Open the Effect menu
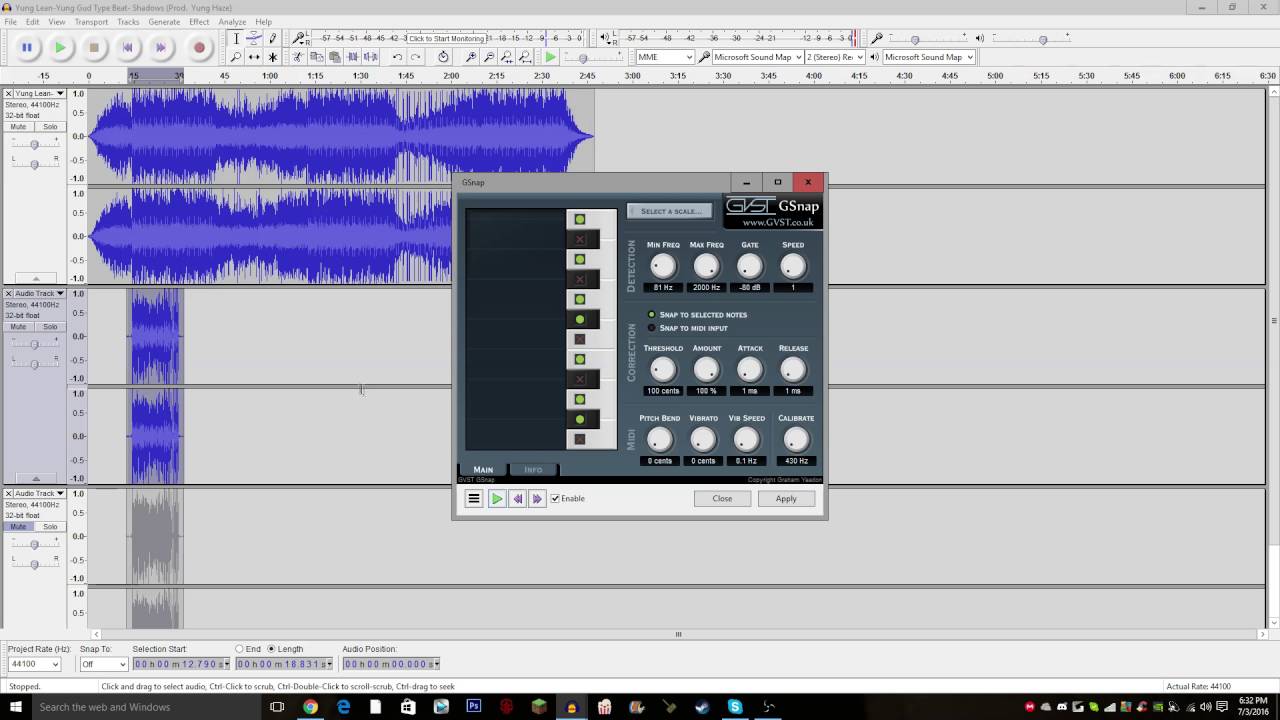 pyautogui.click(x=199, y=21)
